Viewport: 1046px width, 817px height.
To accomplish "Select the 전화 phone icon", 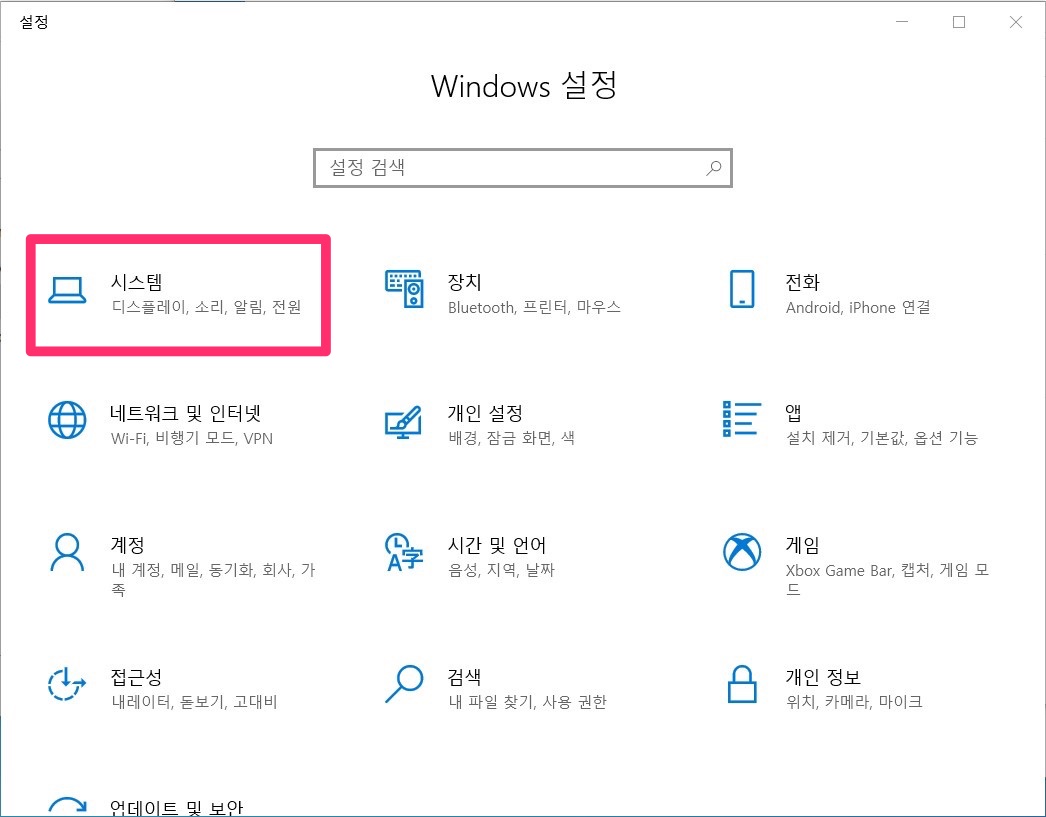I will [742, 289].
